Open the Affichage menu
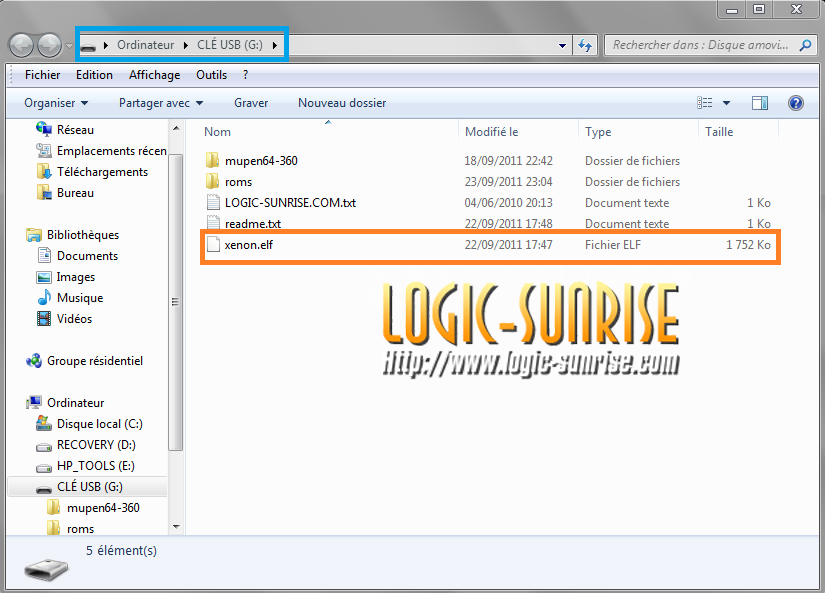Viewport: 825px width, 593px height. (155, 75)
